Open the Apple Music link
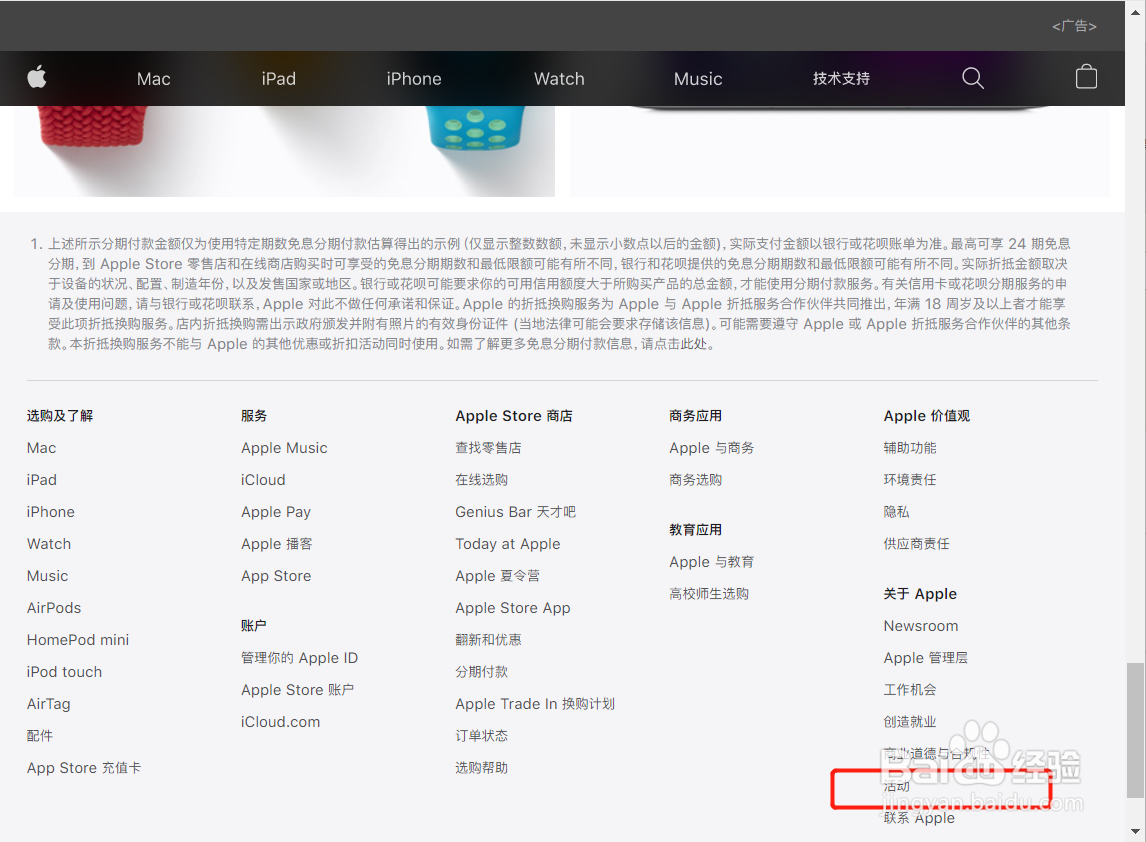 coord(284,448)
